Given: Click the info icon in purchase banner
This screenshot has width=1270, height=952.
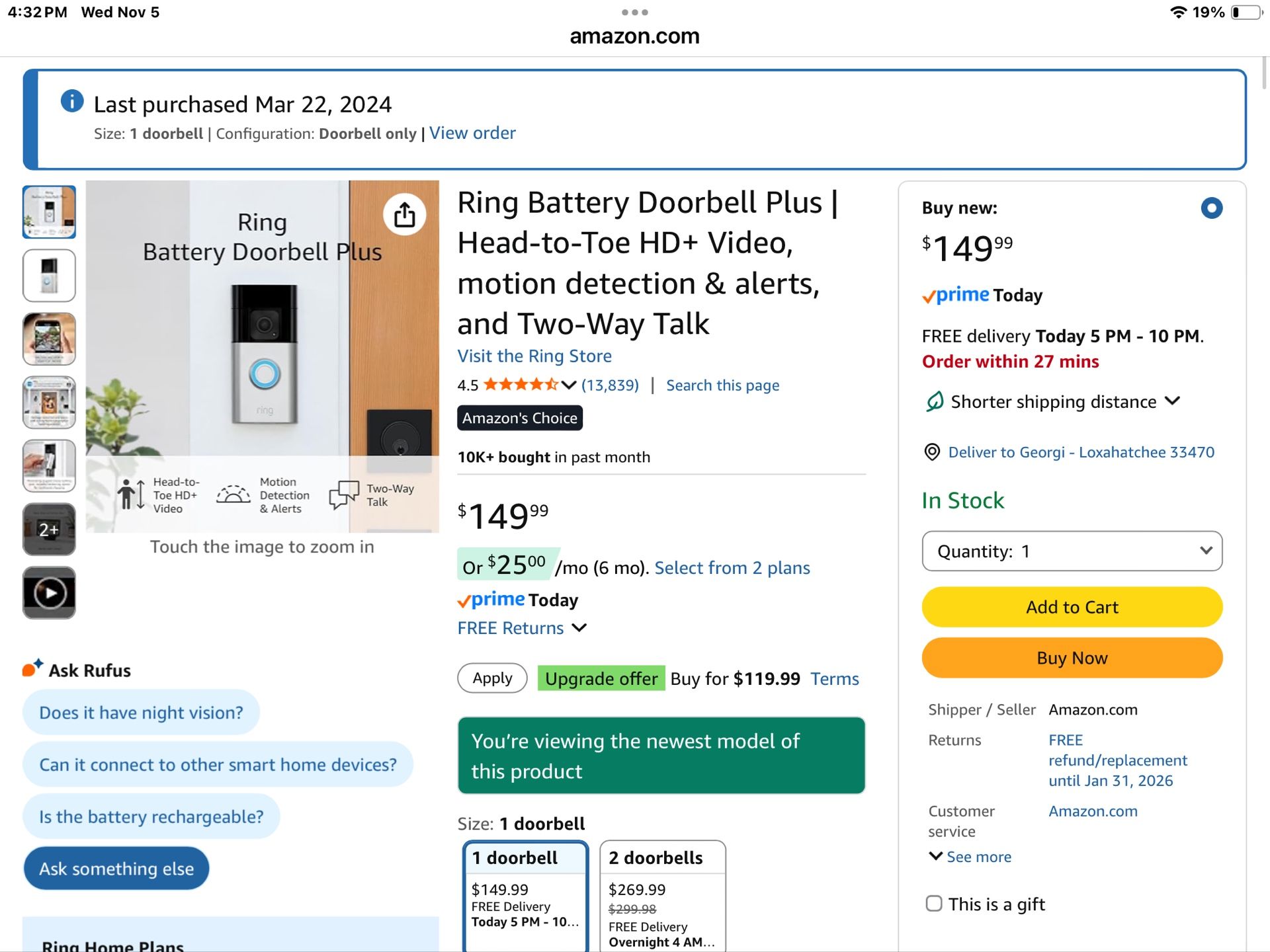Looking at the screenshot, I should tap(71, 101).
